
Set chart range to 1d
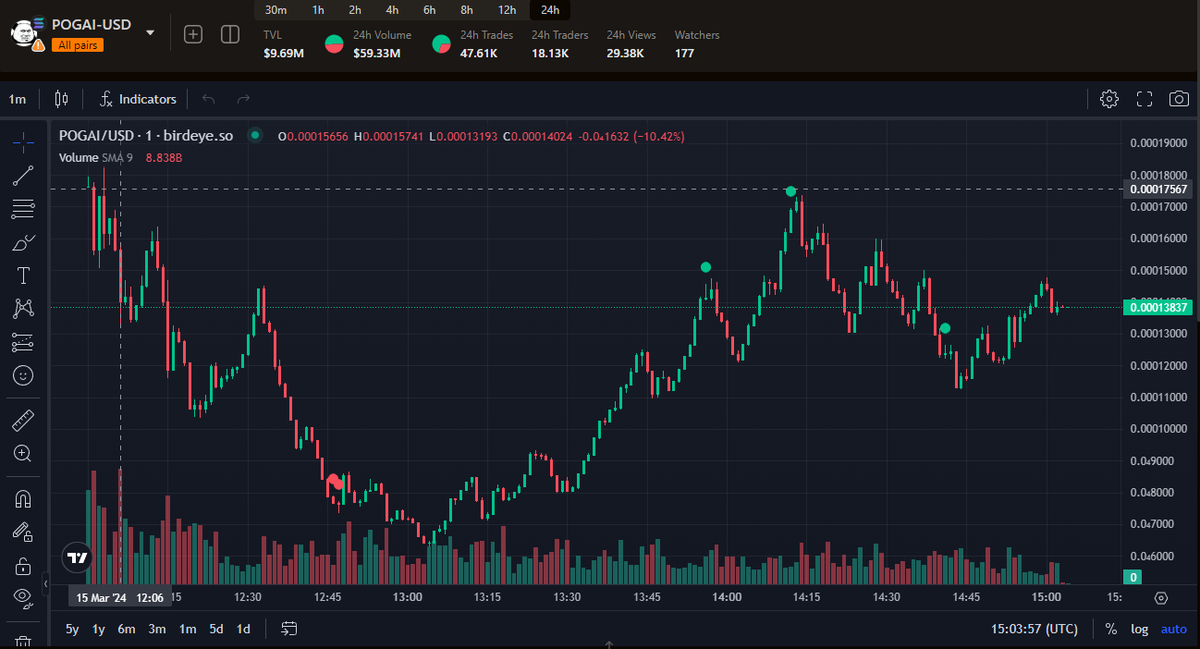click(242, 629)
